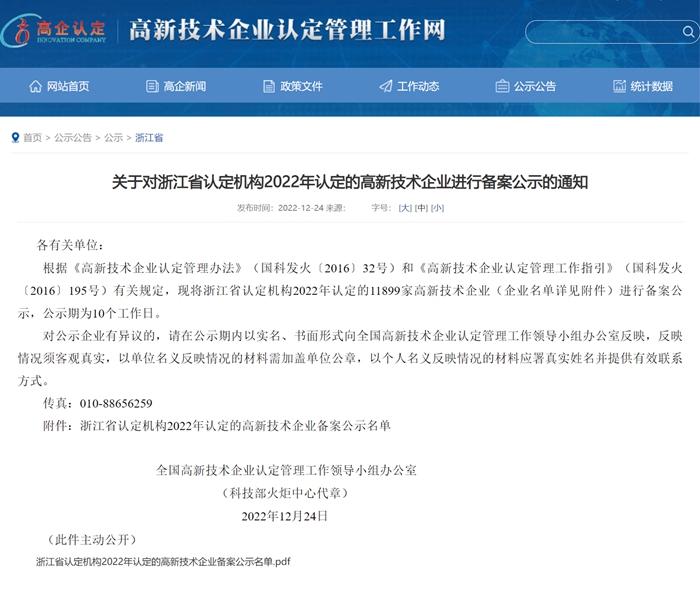This screenshot has height=595, width=700.
Task: Click the date 2022年12月24日
Action: pos(285,516)
